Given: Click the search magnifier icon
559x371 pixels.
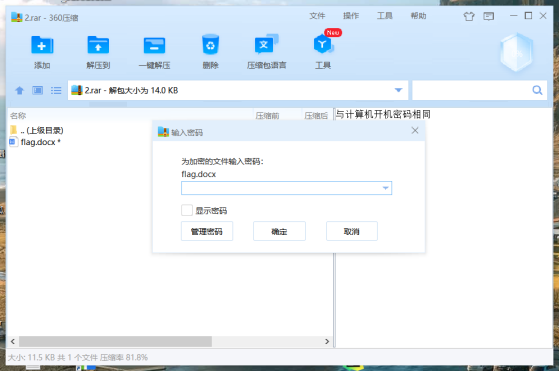Looking at the screenshot, I should click(x=537, y=90).
